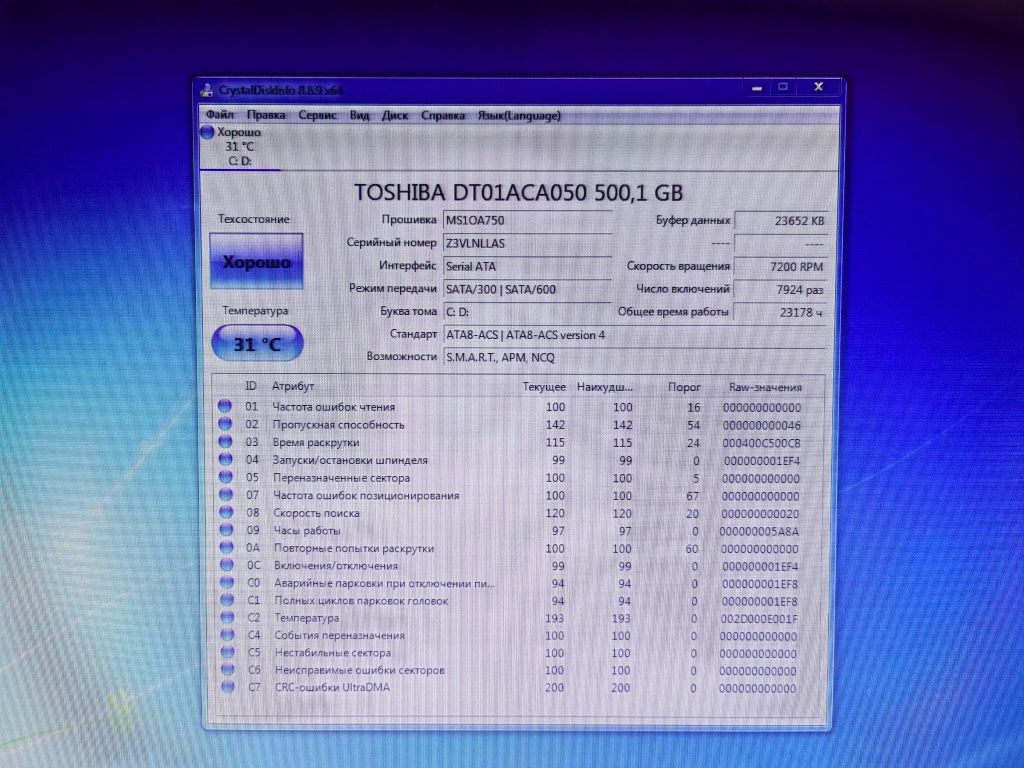Minimize the CrystalDiskInfo window
This screenshot has width=1024, height=768.
tap(757, 88)
